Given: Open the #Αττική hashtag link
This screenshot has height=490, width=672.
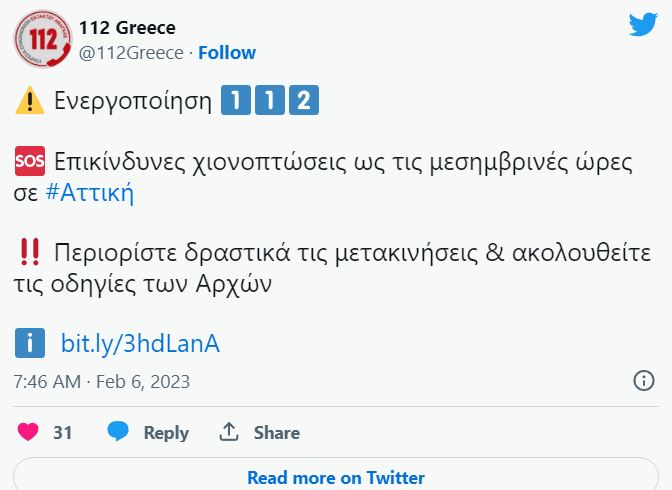Looking at the screenshot, I should point(90,193).
